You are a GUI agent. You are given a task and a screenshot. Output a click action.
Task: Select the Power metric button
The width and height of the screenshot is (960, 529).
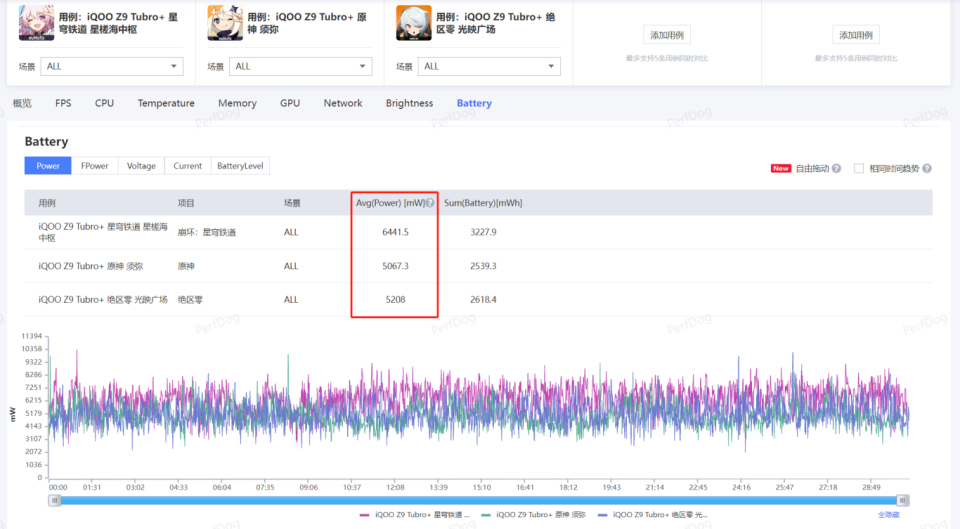coord(48,166)
